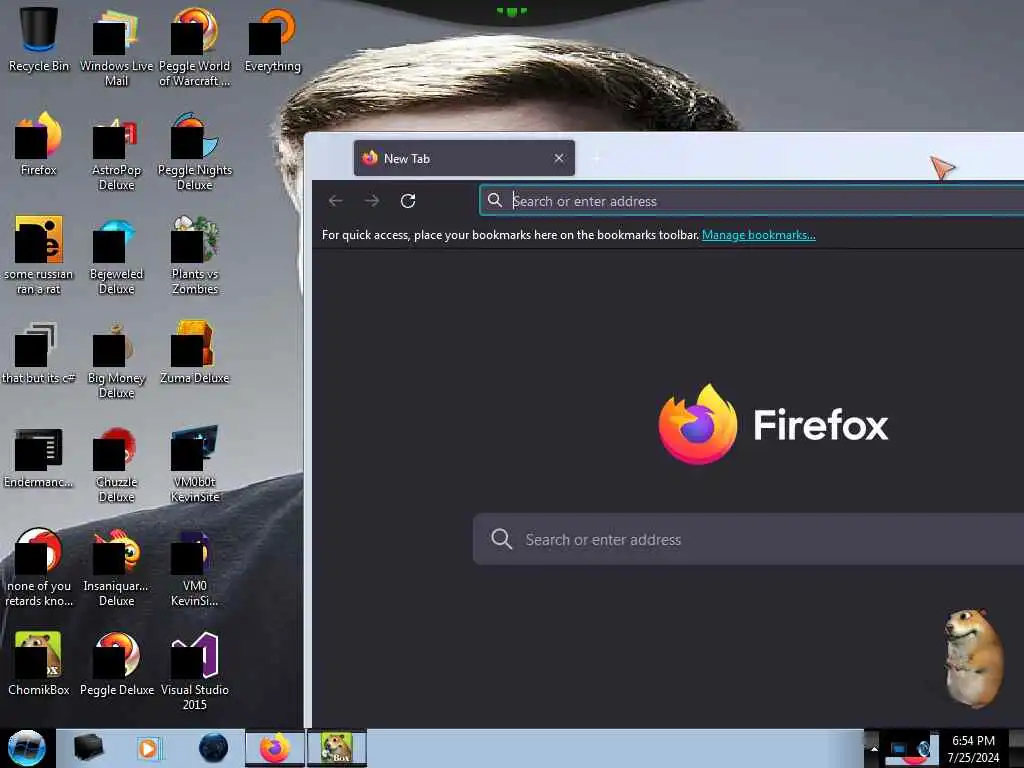Screen dimensions: 1024x768
Task: Open the Insaniquar... Deluxe desktop icon
Action: [116, 567]
